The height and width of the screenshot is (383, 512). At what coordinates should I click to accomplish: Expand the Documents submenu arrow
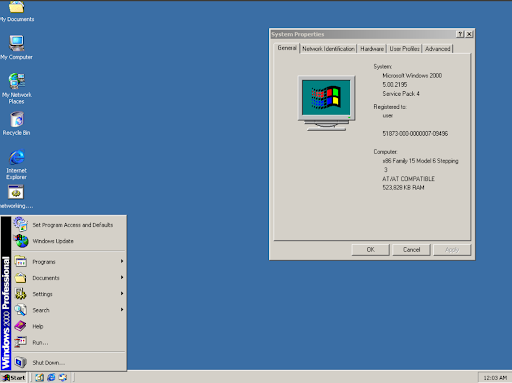coord(122,277)
